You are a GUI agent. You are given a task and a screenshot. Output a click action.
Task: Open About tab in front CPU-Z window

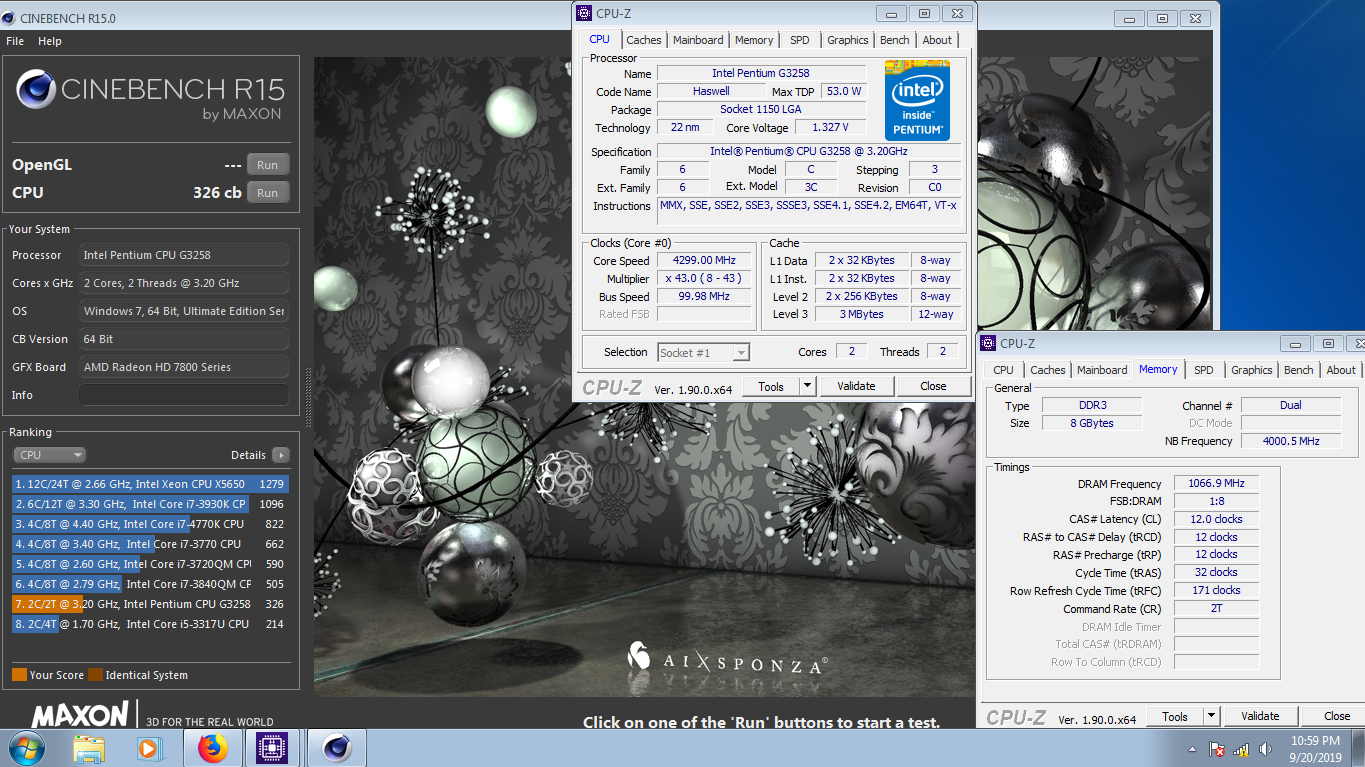(x=937, y=40)
